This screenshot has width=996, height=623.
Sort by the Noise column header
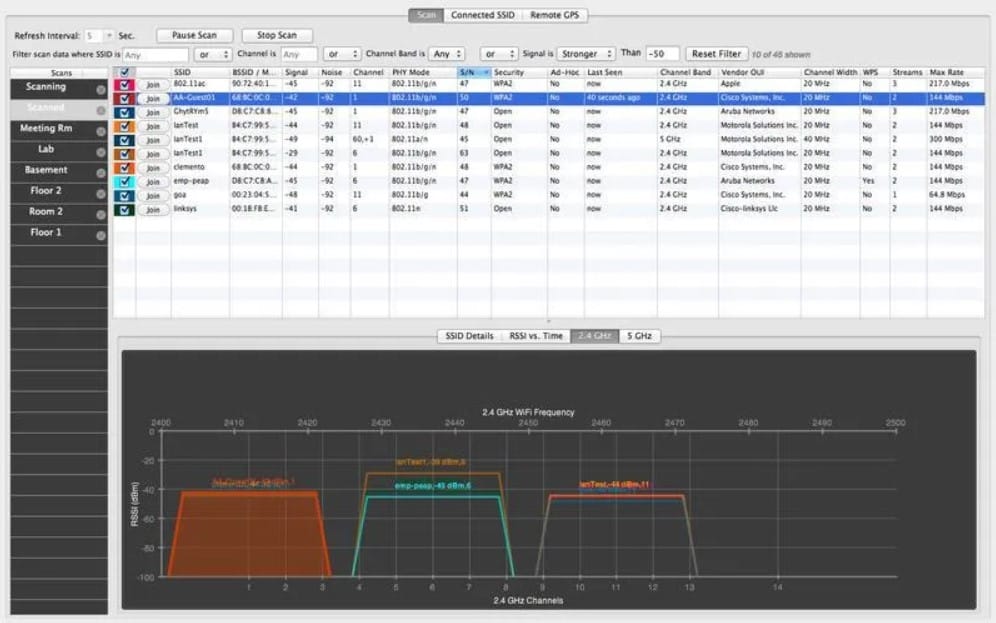point(334,72)
